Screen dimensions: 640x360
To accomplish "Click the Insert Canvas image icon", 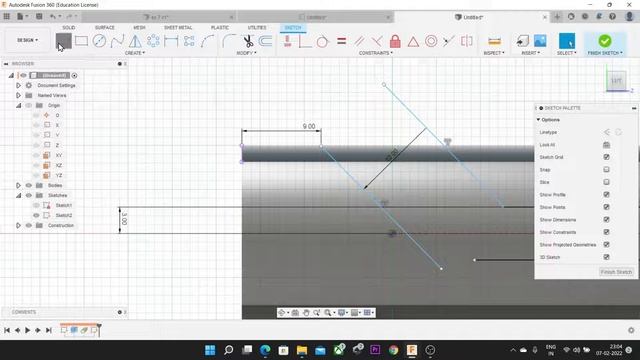I will [540, 41].
